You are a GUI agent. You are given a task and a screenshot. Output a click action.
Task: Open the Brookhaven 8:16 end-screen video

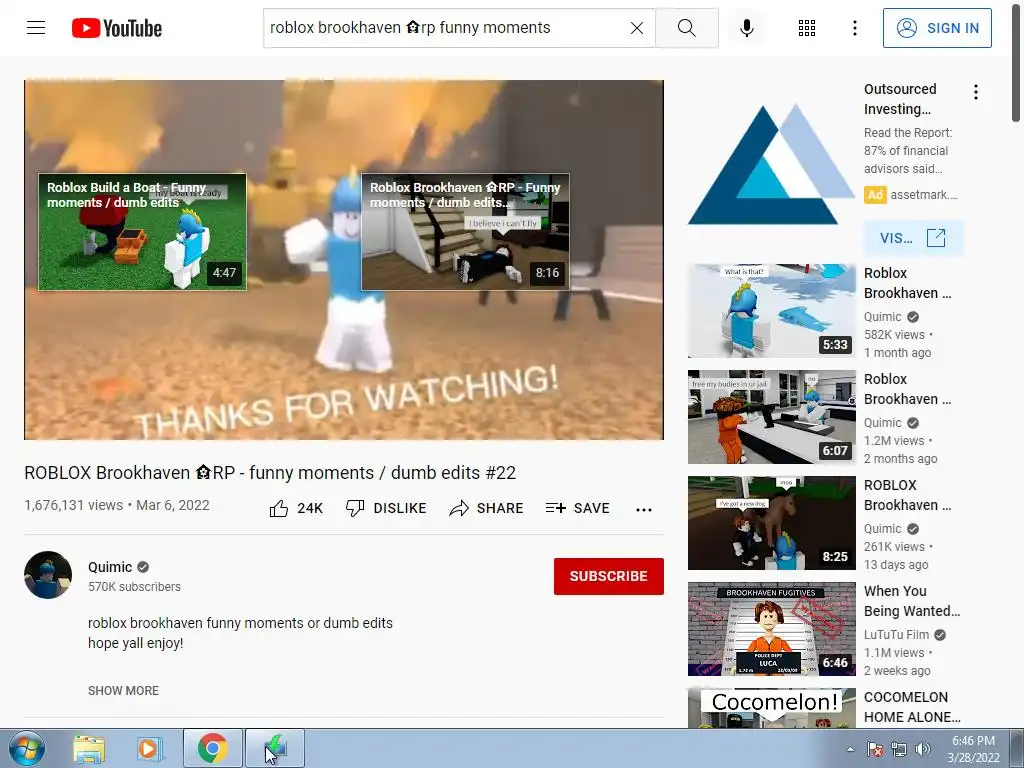[465, 232]
